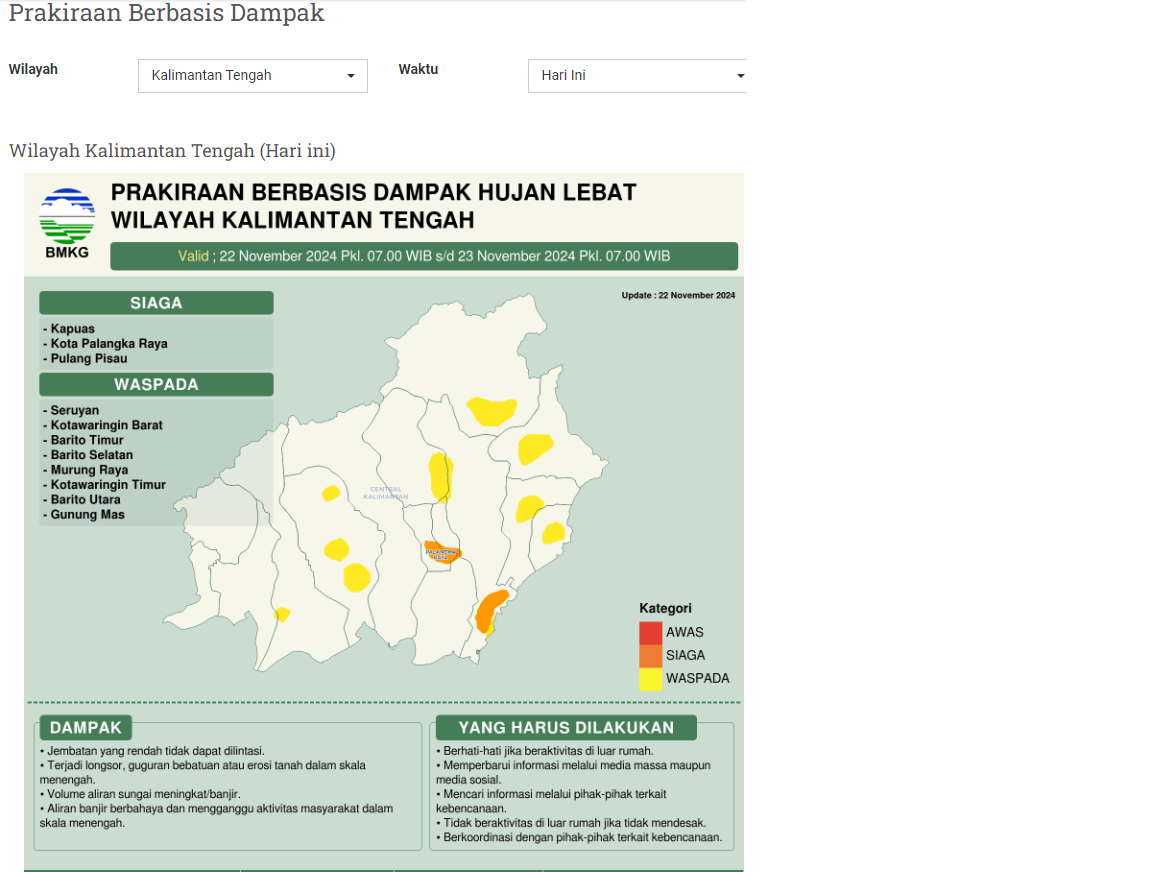The height and width of the screenshot is (872, 1152).
Task: Click the 'Update : 22 November 2024' text
Action: click(678, 295)
